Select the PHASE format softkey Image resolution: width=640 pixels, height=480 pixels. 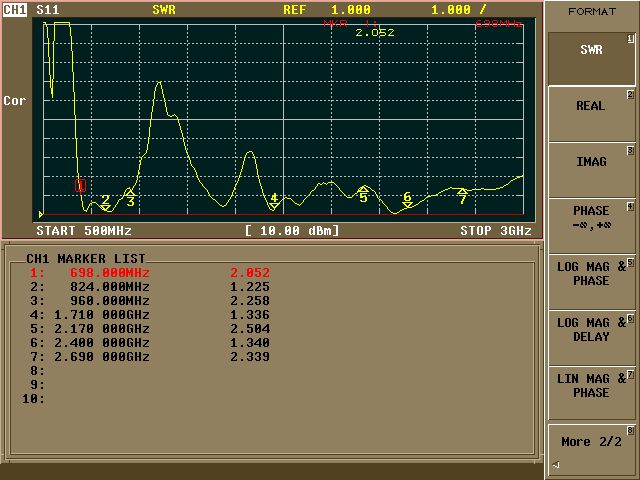[591, 227]
